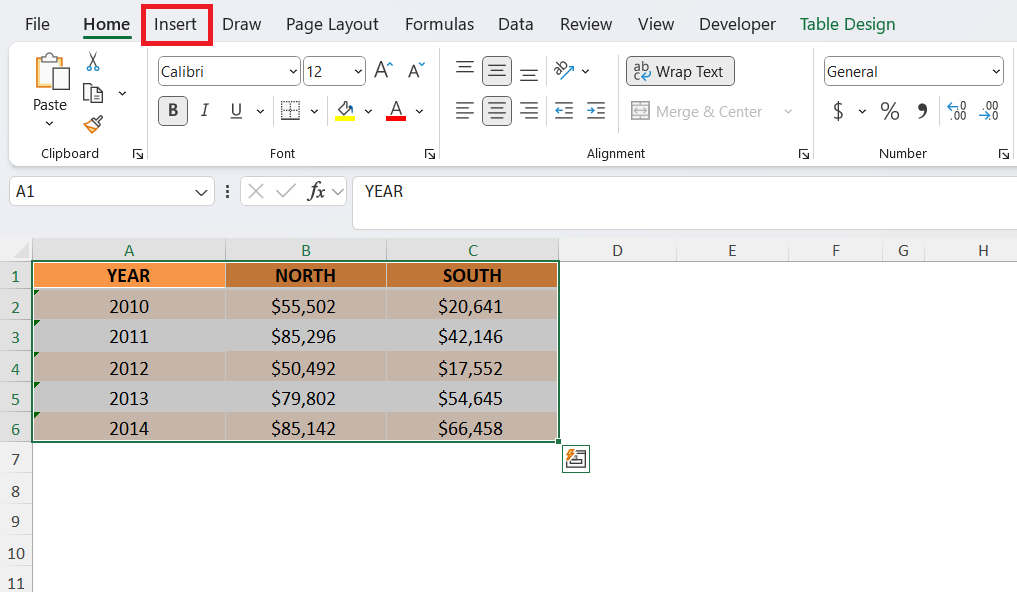Screen dimensions: 1017x592
Task: Apply the yellow Fill Color swatch
Action: 346,111
